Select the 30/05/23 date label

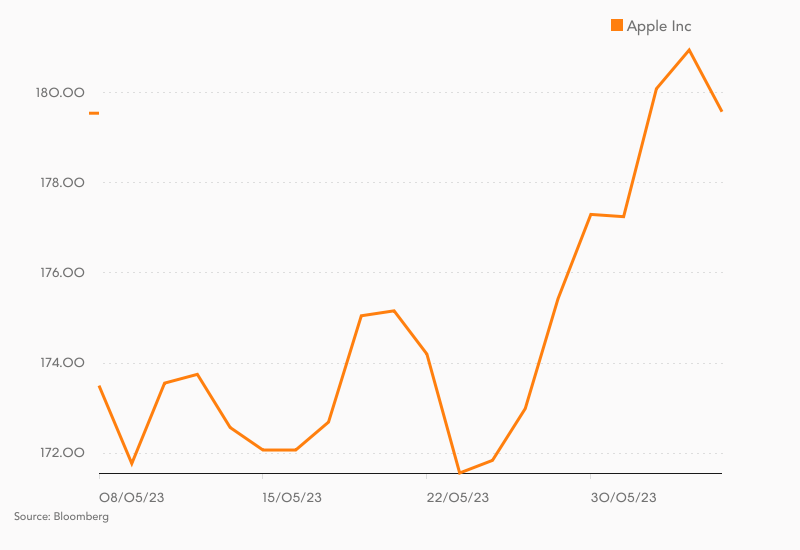[623, 497]
